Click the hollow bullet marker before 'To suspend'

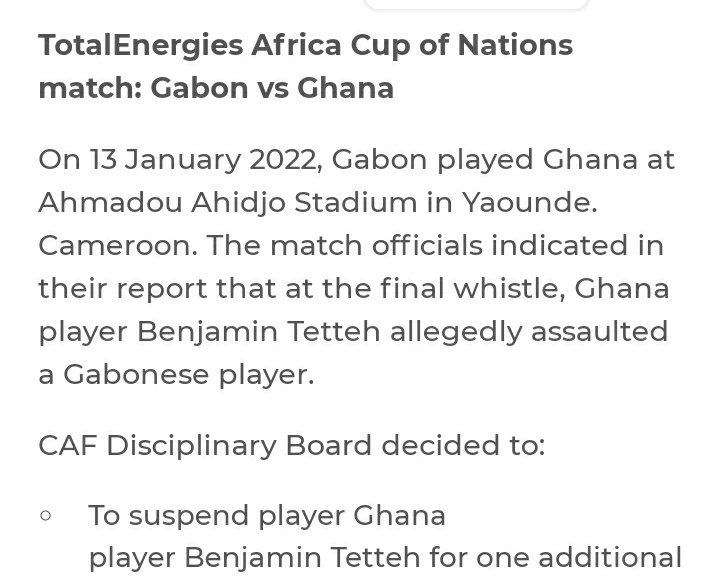coord(45,515)
